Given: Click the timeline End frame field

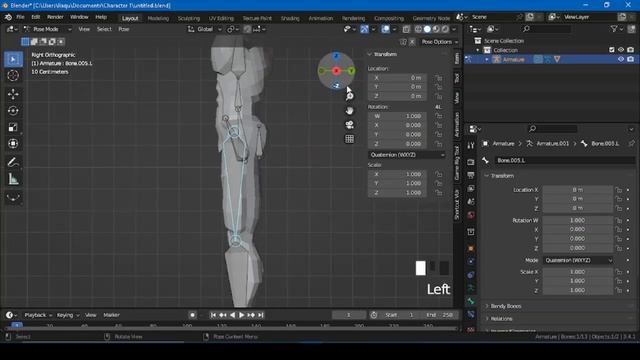Looking at the screenshot, I should (x=439, y=315).
